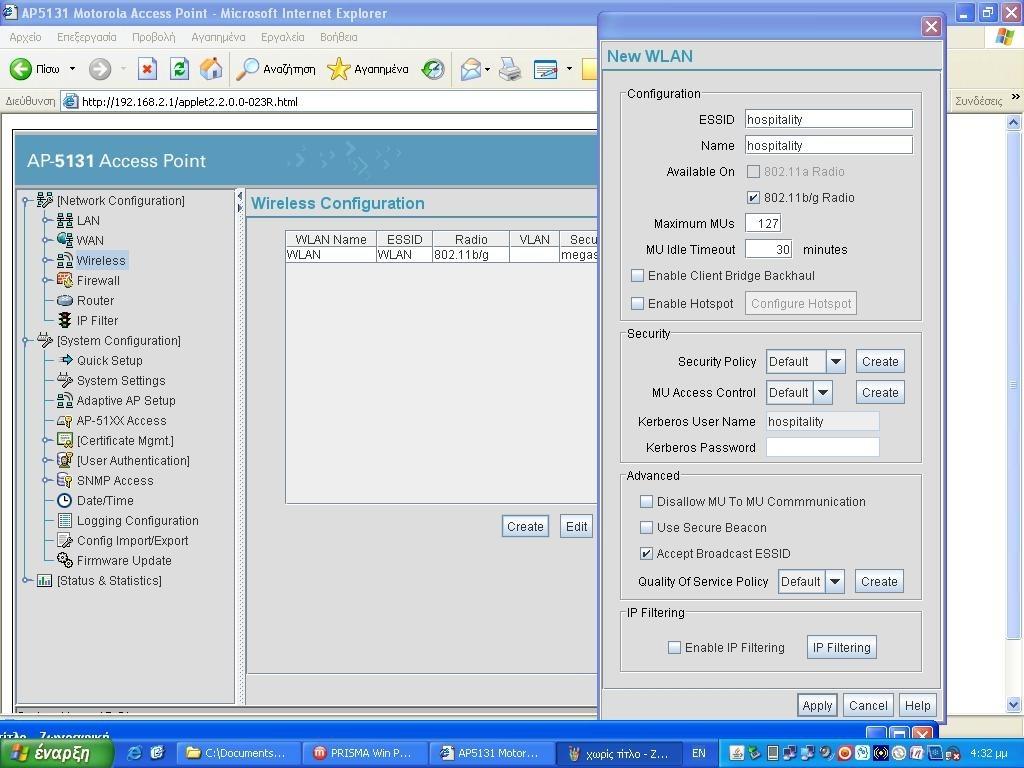
Task: Toggle the 802.11b/g Radio checkbox
Action: tap(753, 197)
